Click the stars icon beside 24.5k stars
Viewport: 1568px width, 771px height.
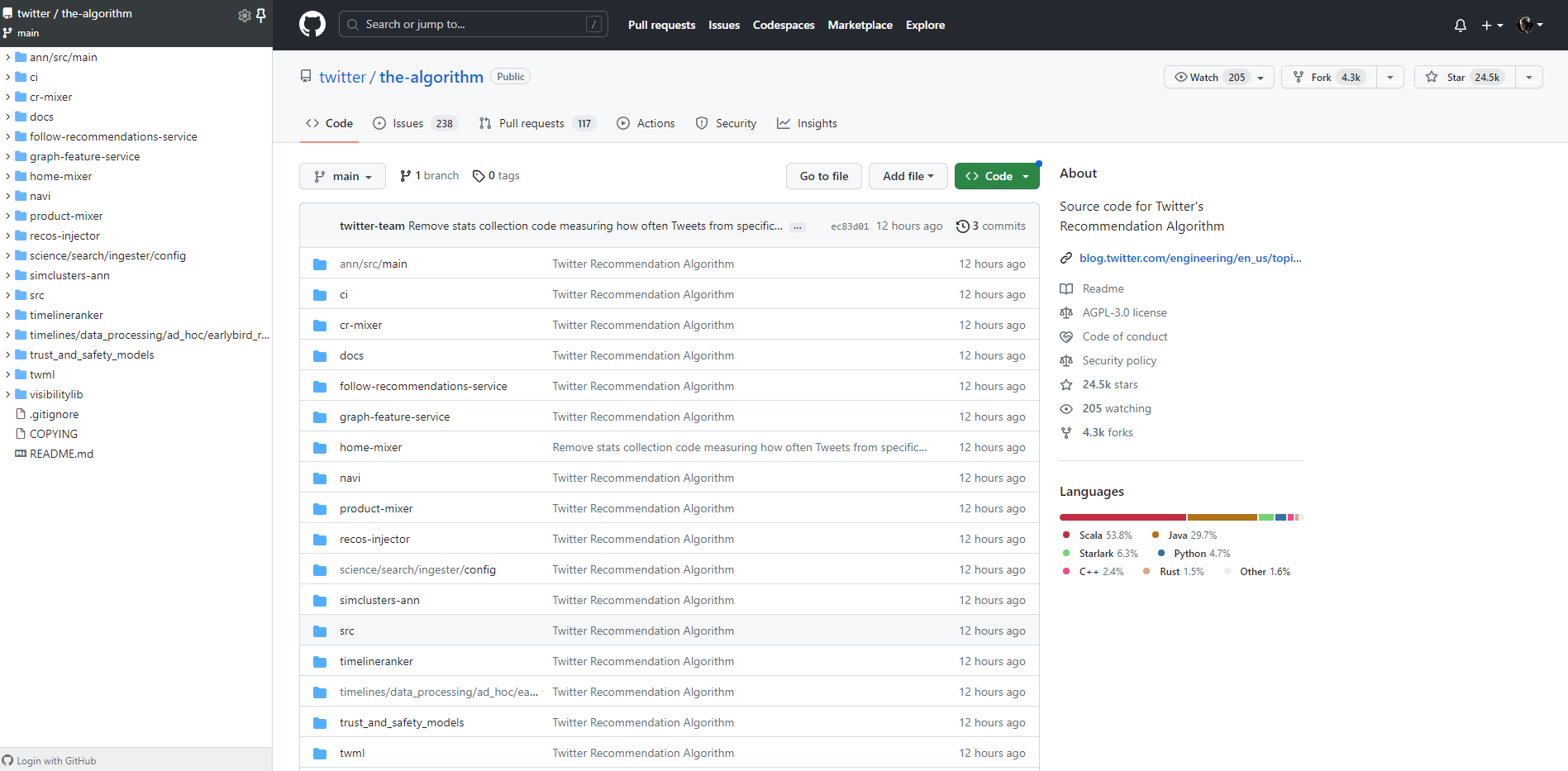(1066, 385)
